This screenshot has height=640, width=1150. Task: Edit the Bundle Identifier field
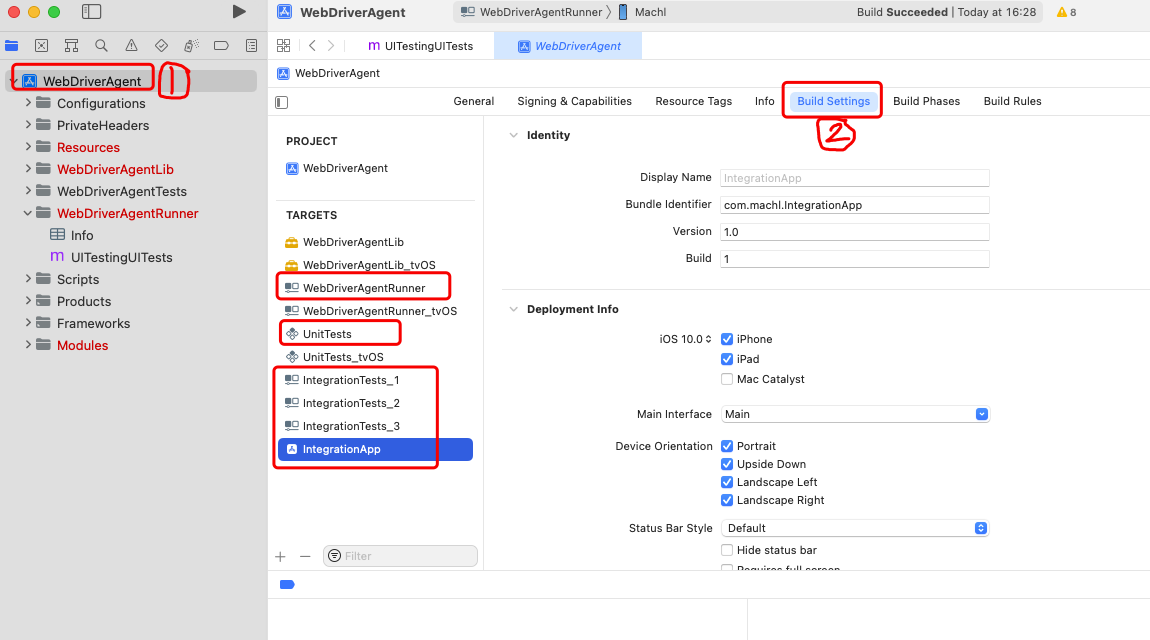(854, 205)
